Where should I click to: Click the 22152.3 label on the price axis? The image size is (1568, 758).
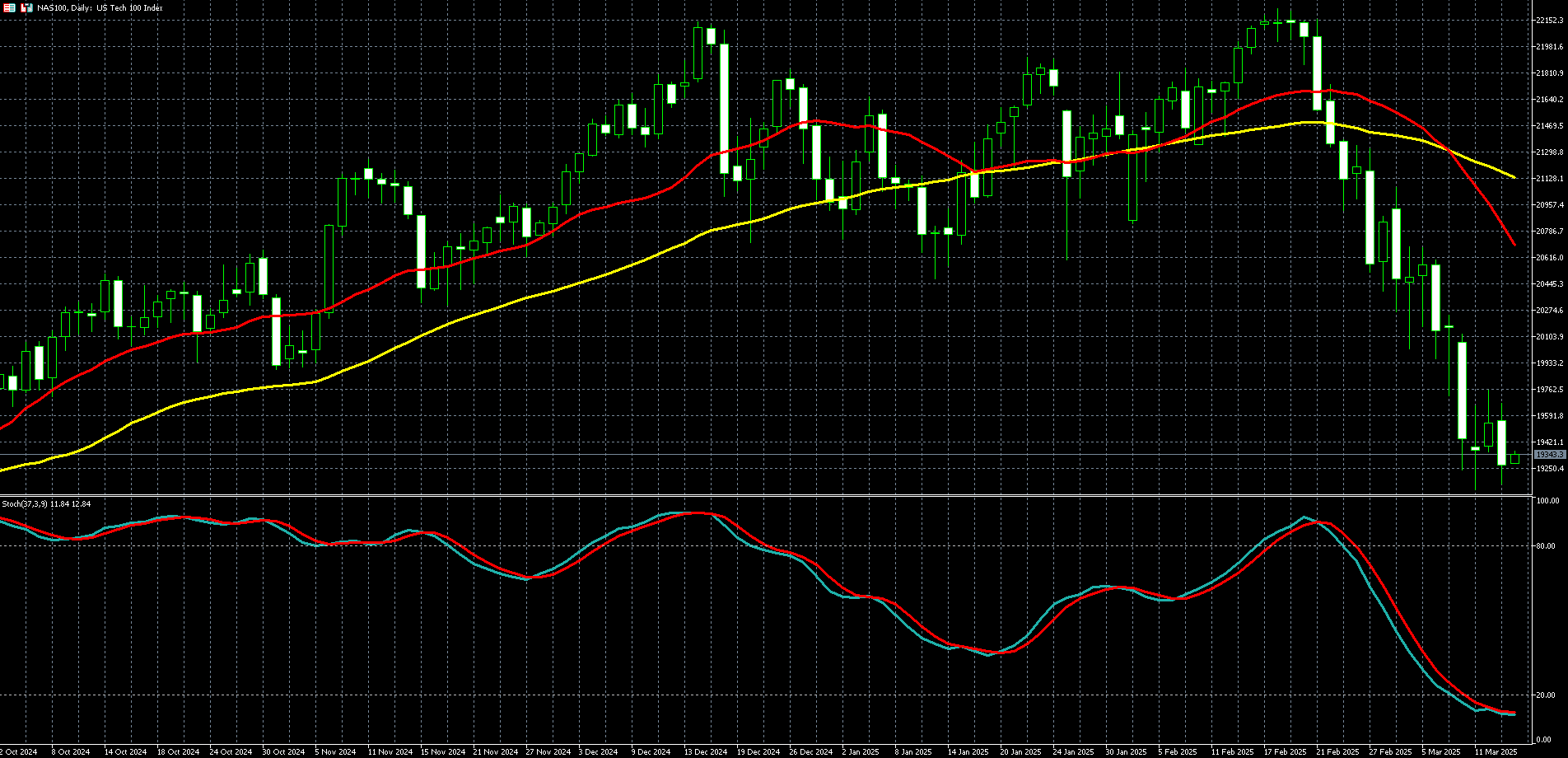[x=1549, y=20]
